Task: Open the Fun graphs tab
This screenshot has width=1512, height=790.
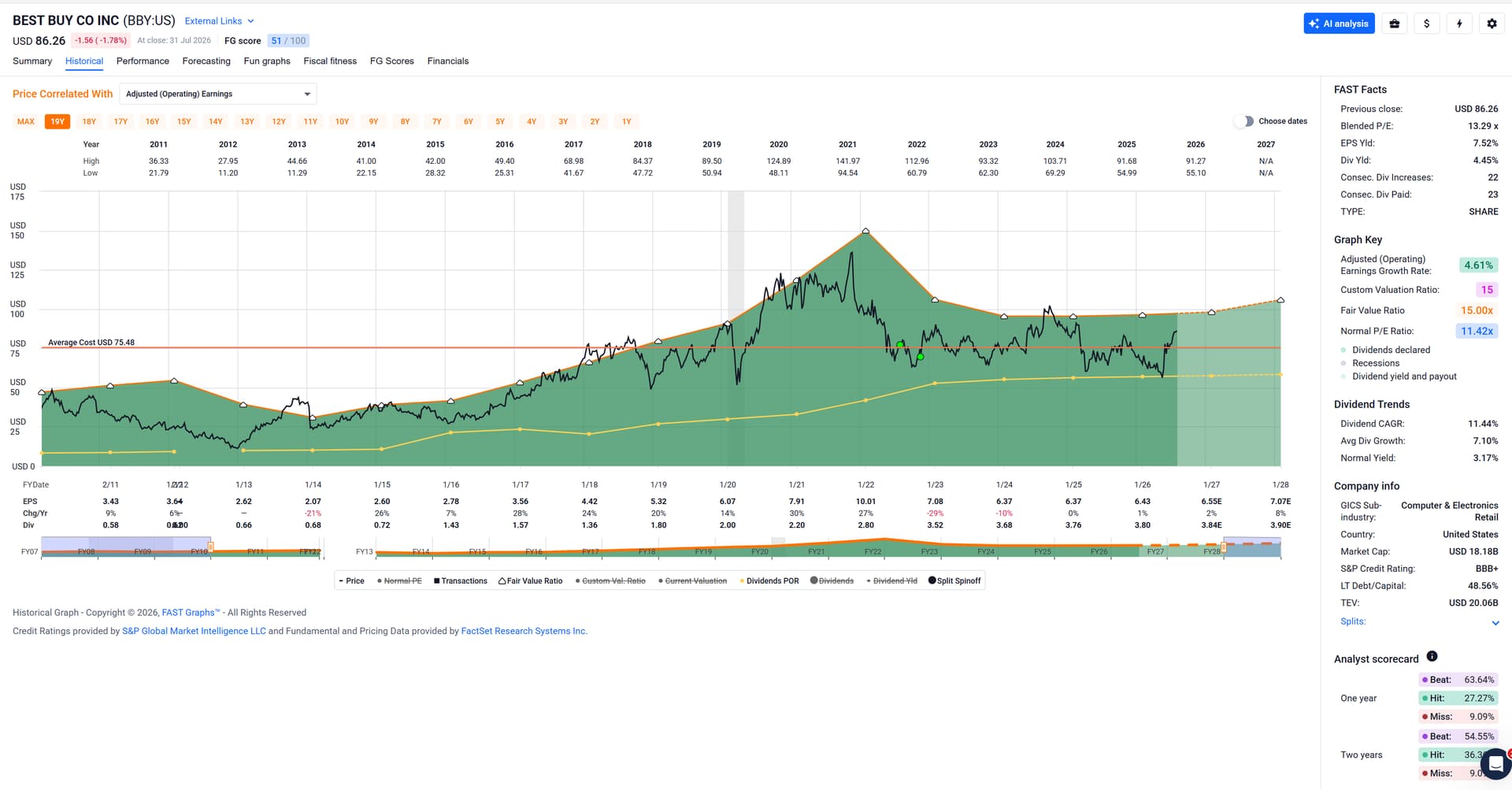Action: (267, 61)
